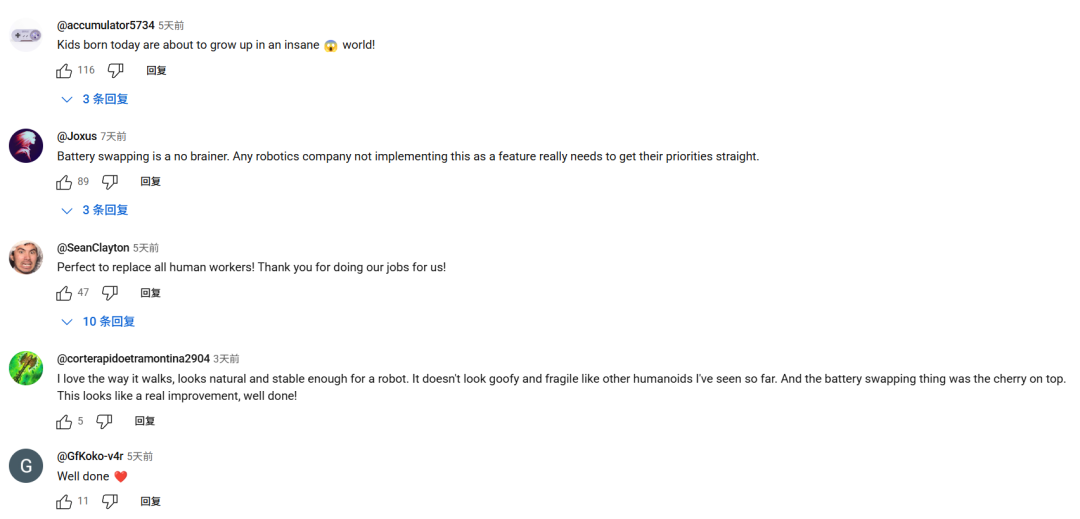Dislike the @GfKoko-v4r comment
The width and height of the screenshot is (1080, 519).
[110, 501]
